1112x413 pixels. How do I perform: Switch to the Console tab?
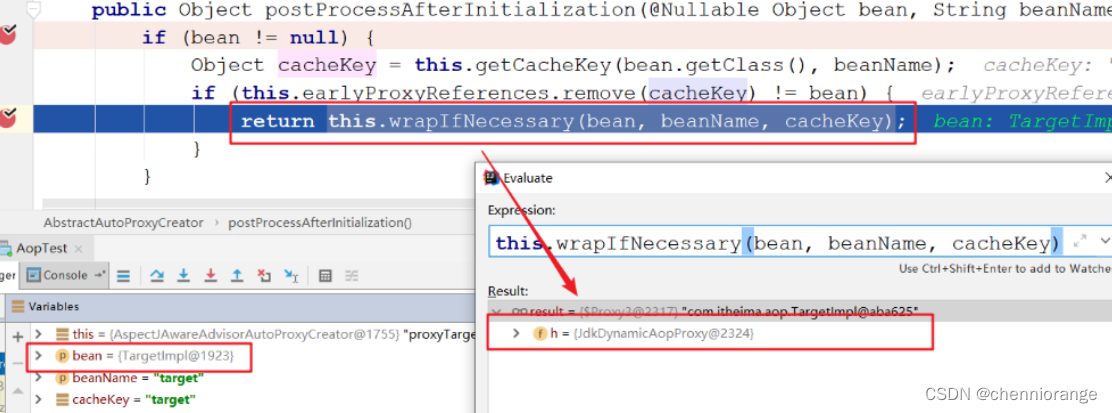click(63, 275)
